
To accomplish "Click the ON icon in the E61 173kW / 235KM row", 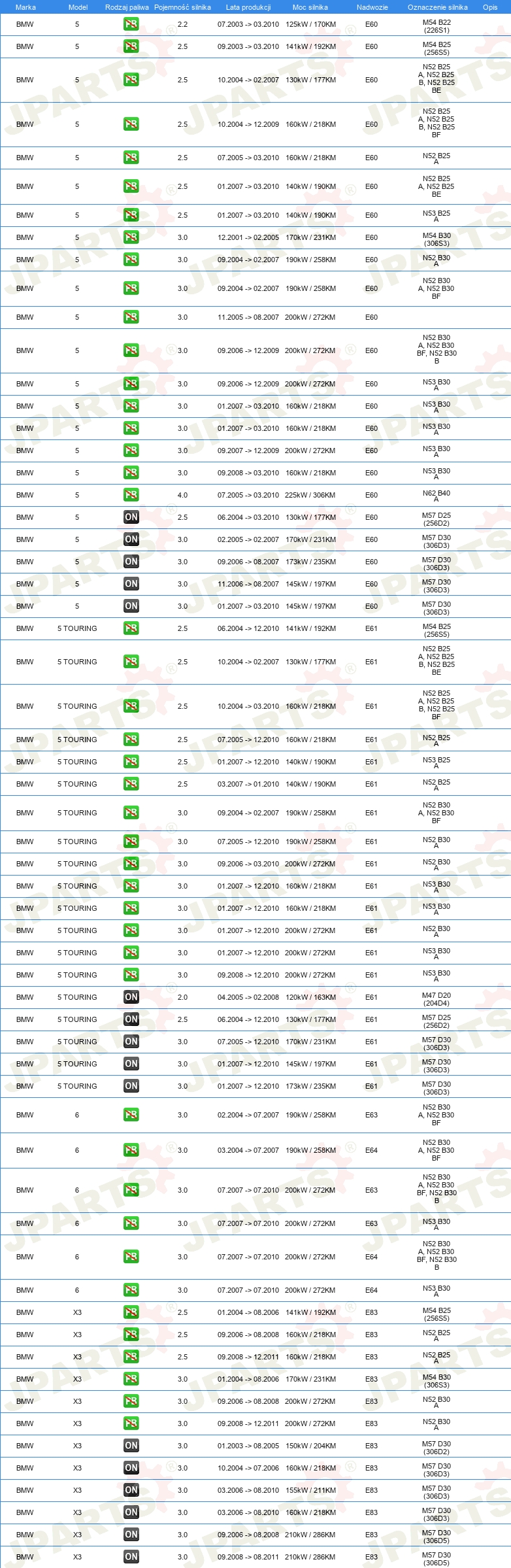I will pos(131,1086).
